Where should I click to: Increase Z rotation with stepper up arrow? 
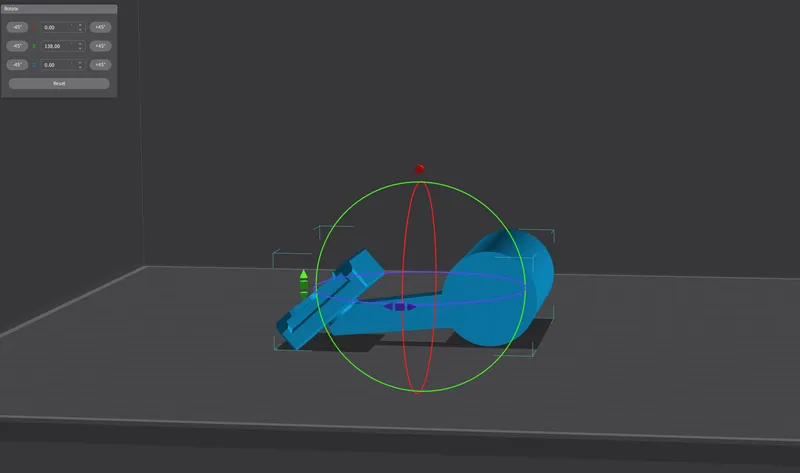point(80,63)
